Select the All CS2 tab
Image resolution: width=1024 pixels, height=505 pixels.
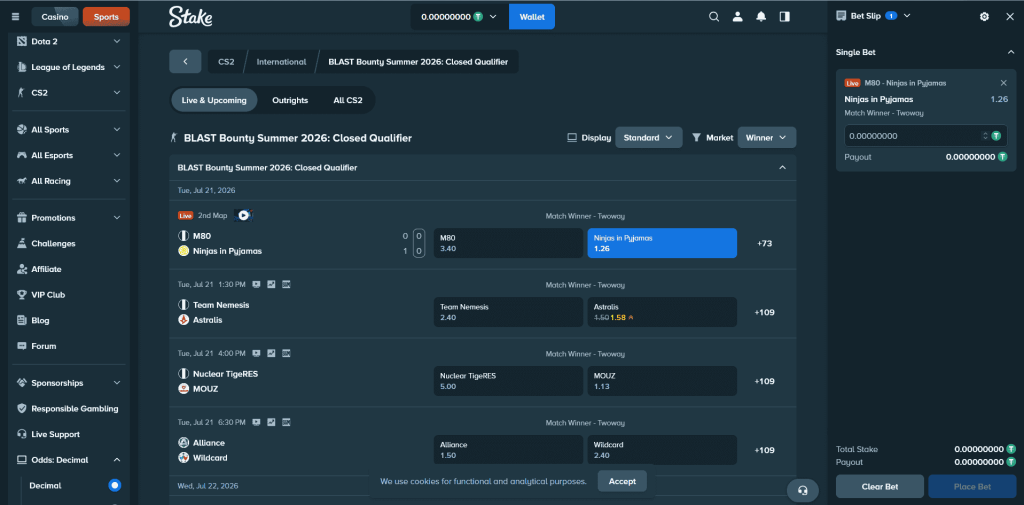pyautogui.click(x=348, y=101)
